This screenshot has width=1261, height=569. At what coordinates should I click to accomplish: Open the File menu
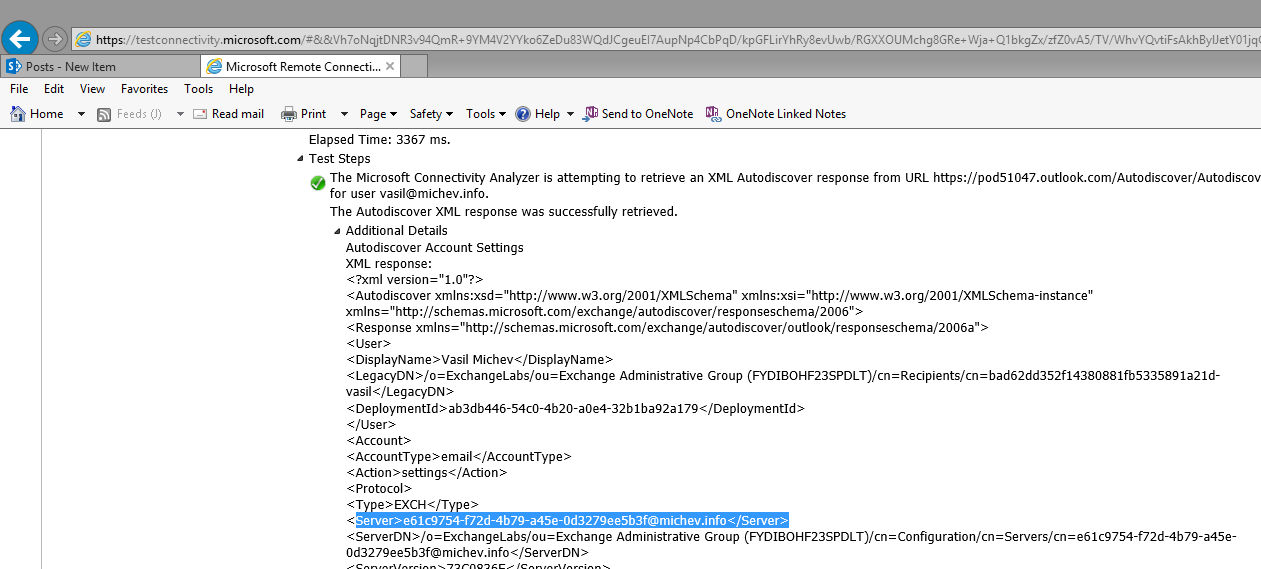point(19,89)
